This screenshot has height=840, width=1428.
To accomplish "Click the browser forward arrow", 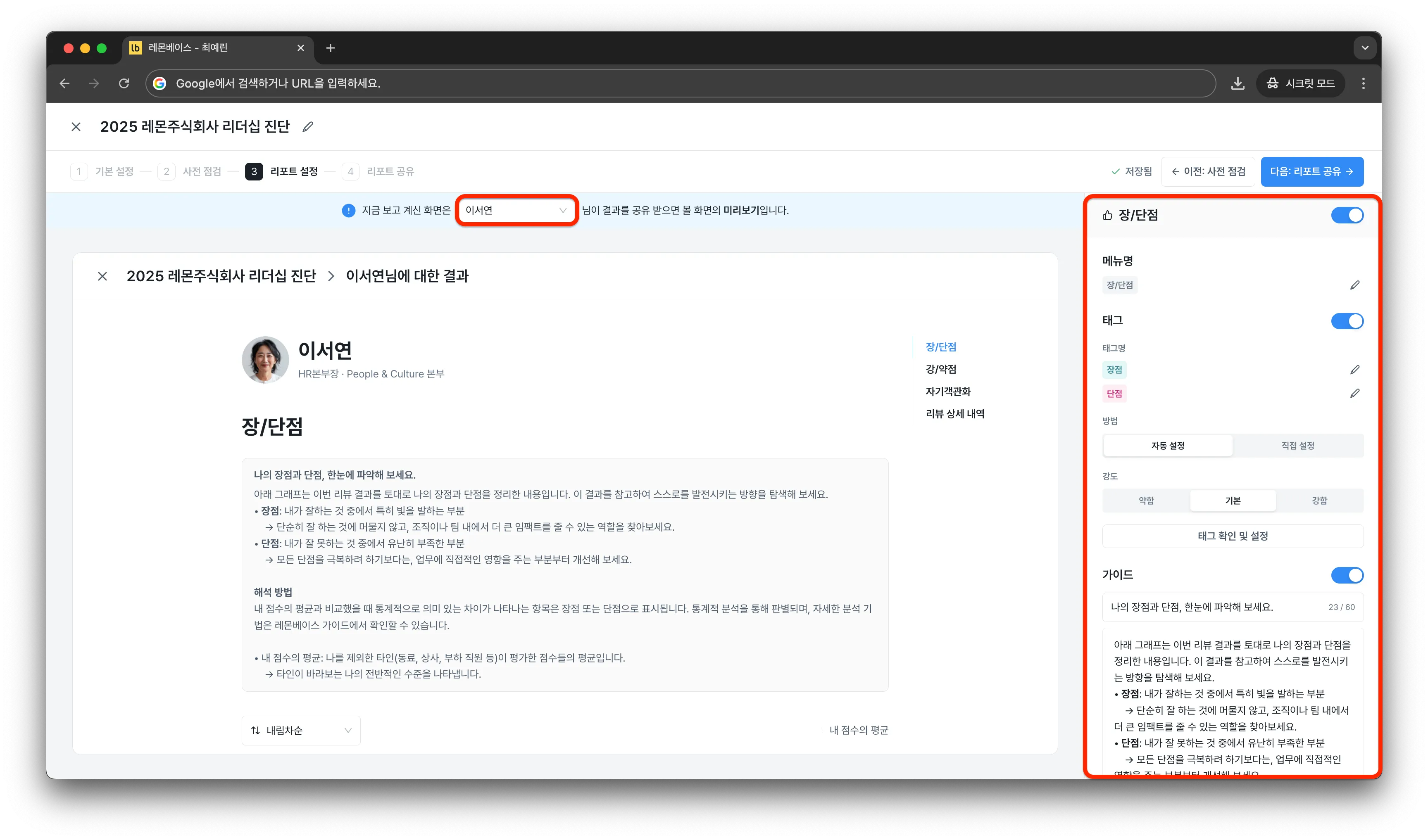I will pyautogui.click(x=94, y=84).
